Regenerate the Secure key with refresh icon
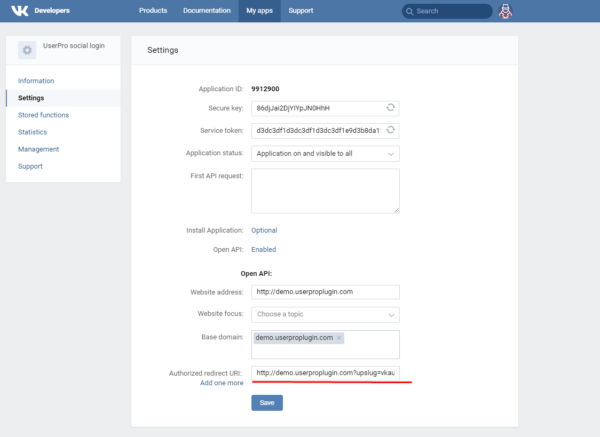The width and height of the screenshot is (600, 437). [x=391, y=107]
